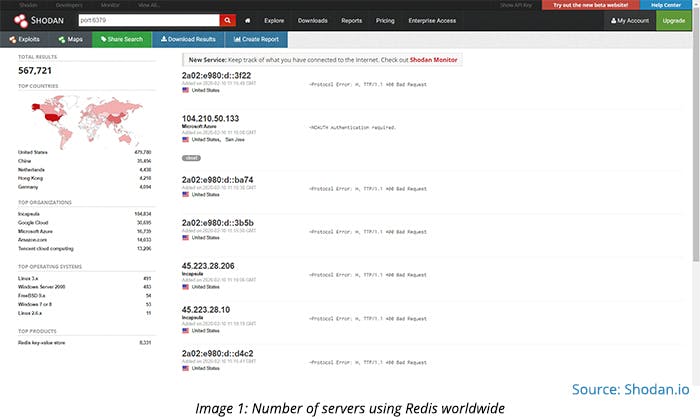Open the Enterprise Access menu item
The width and height of the screenshot is (700, 420).
pyautogui.click(x=432, y=21)
